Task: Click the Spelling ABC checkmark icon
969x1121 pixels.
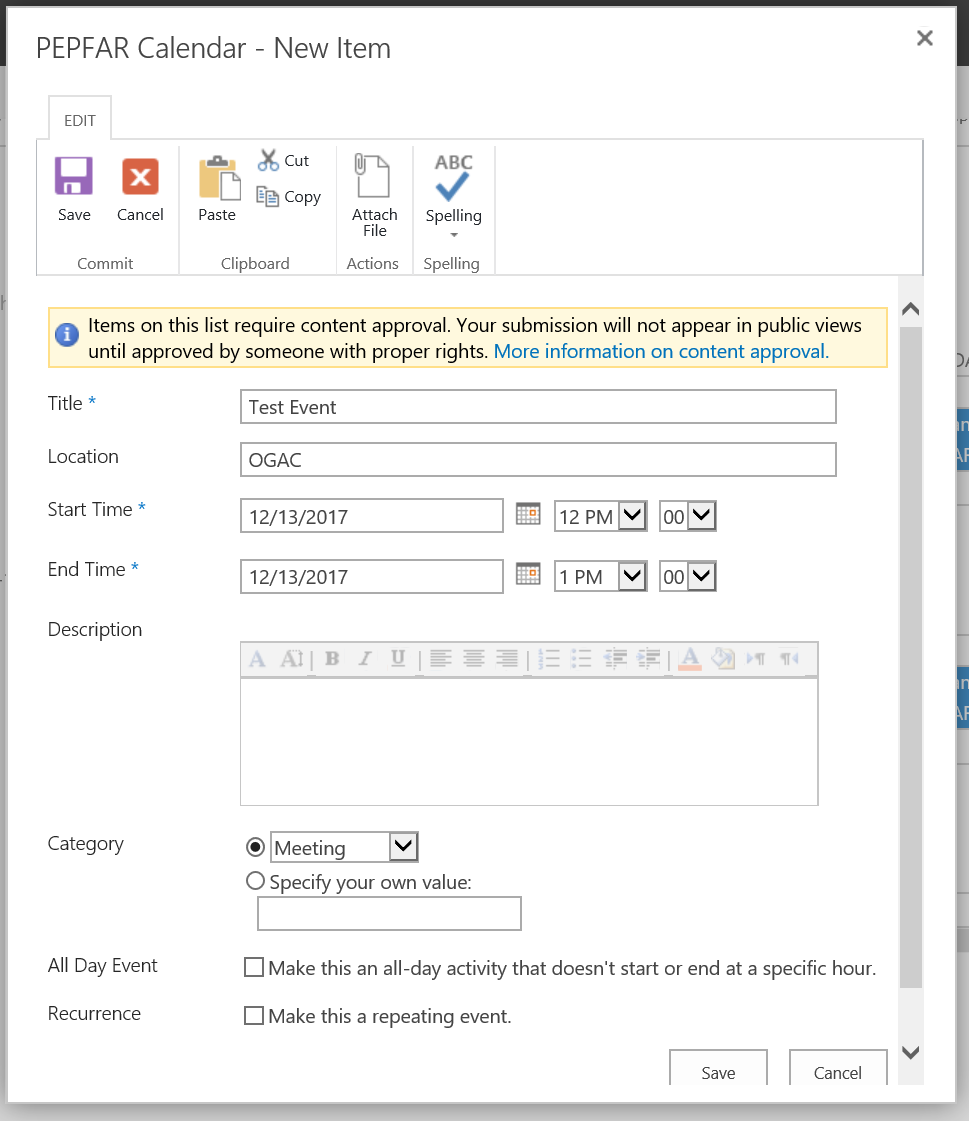Action: pos(453,177)
